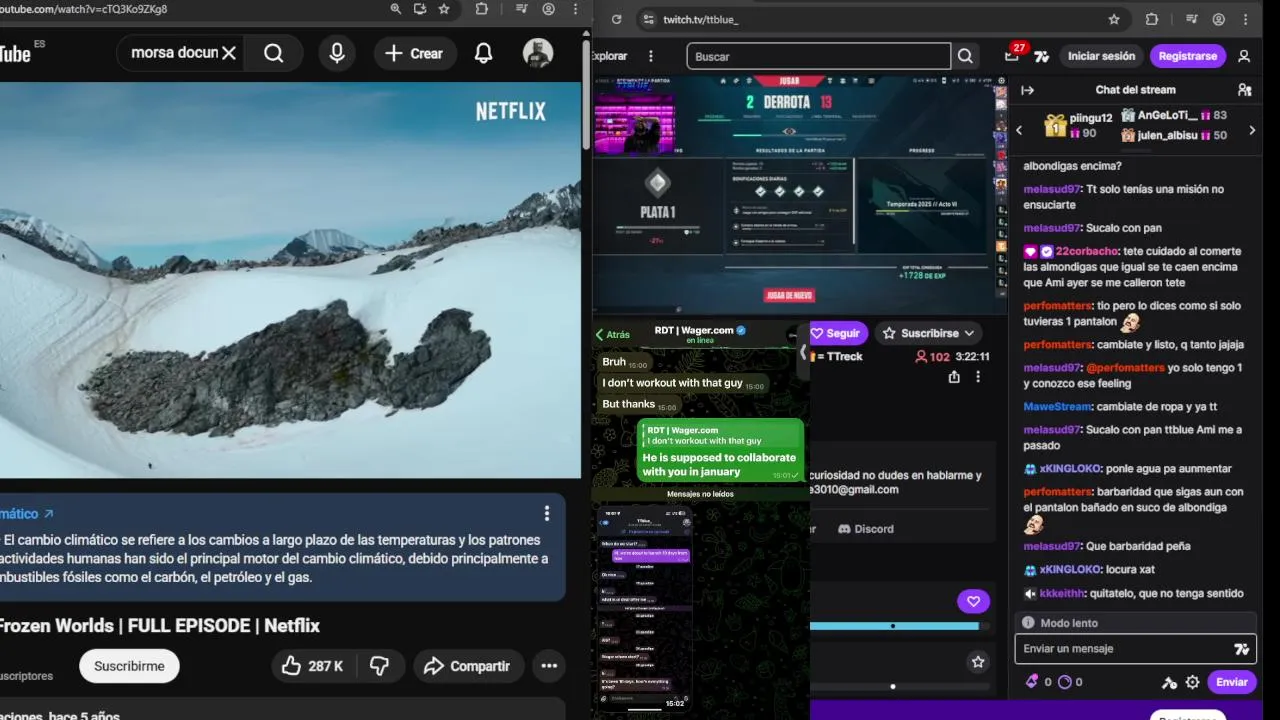The width and height of the screenshot is (1280, 720).
Task: Open extensions in the Twitch browser window
Action: [x=1151, y=19]
